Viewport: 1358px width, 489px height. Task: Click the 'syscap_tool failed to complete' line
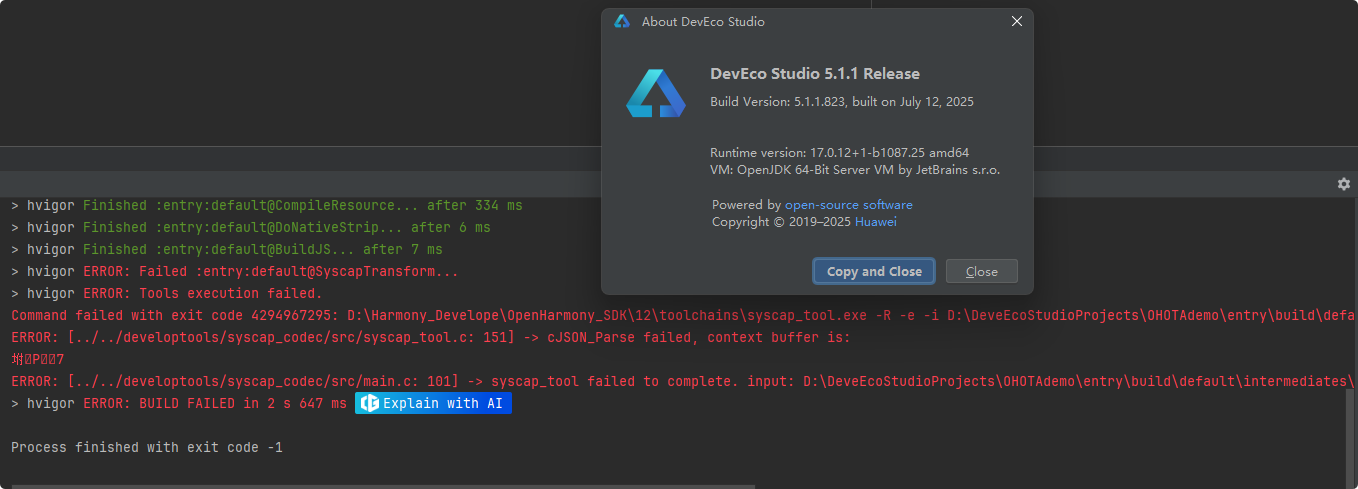tap(684, 381)
